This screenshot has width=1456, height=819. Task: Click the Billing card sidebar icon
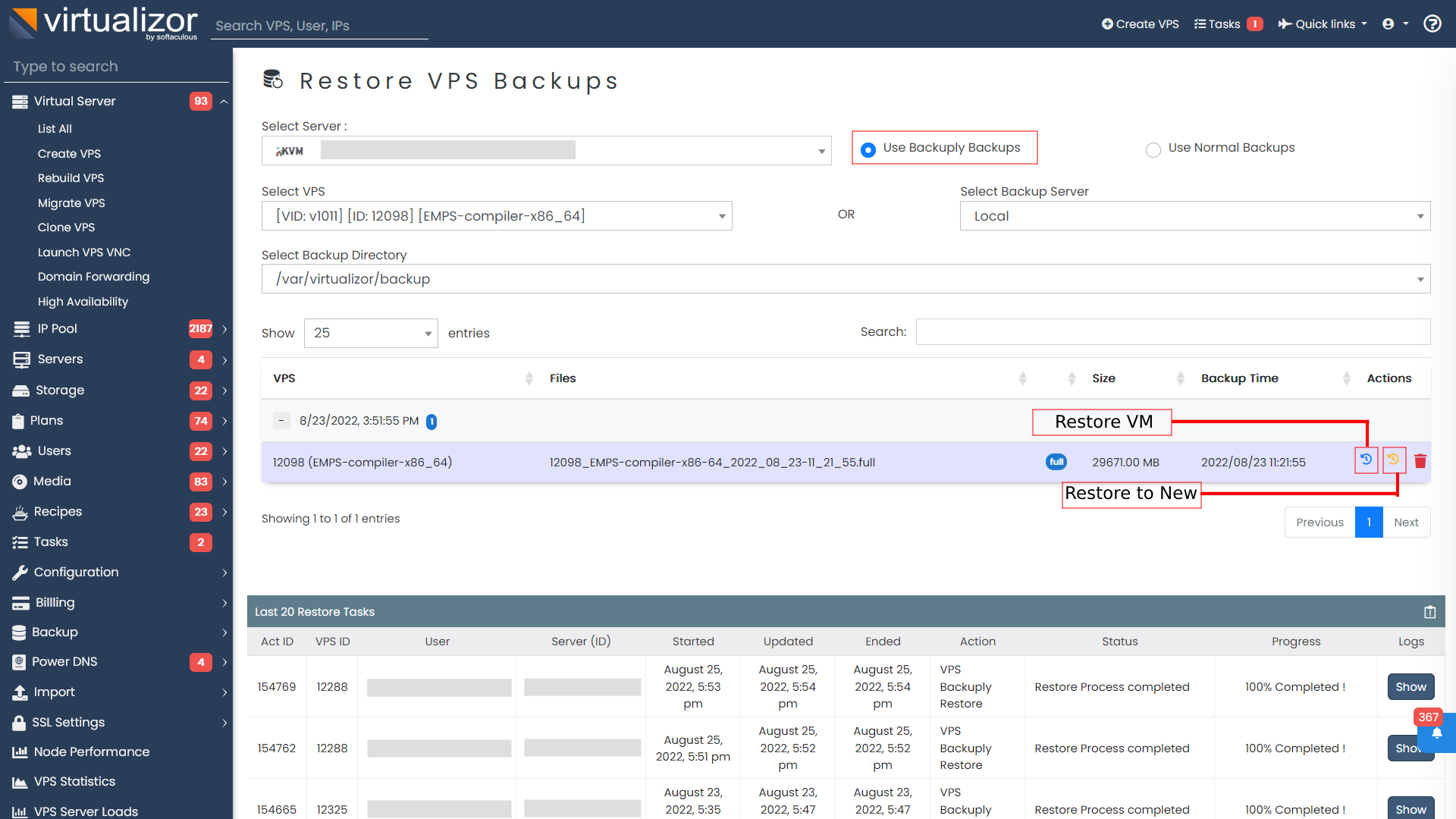(x=20, y=603)
